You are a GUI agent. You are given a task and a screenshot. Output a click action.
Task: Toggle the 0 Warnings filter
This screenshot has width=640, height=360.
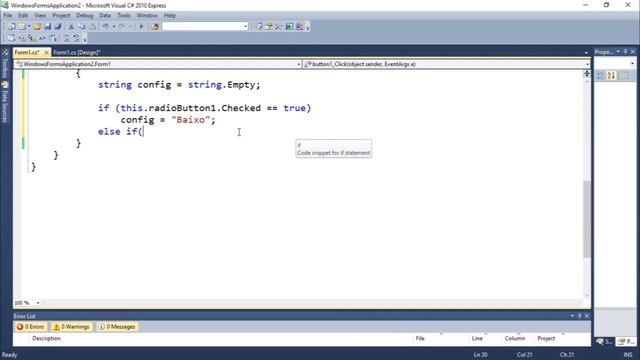(72, 327)
